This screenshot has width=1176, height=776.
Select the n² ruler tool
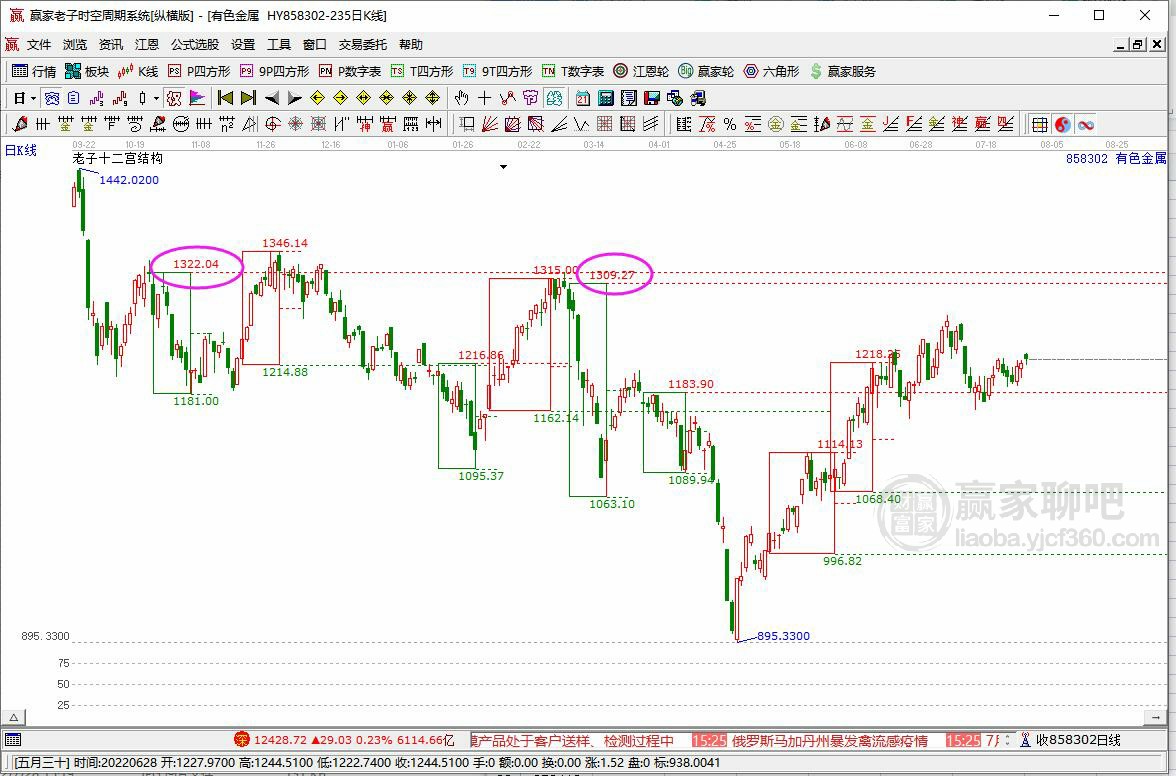pos(226,124)
